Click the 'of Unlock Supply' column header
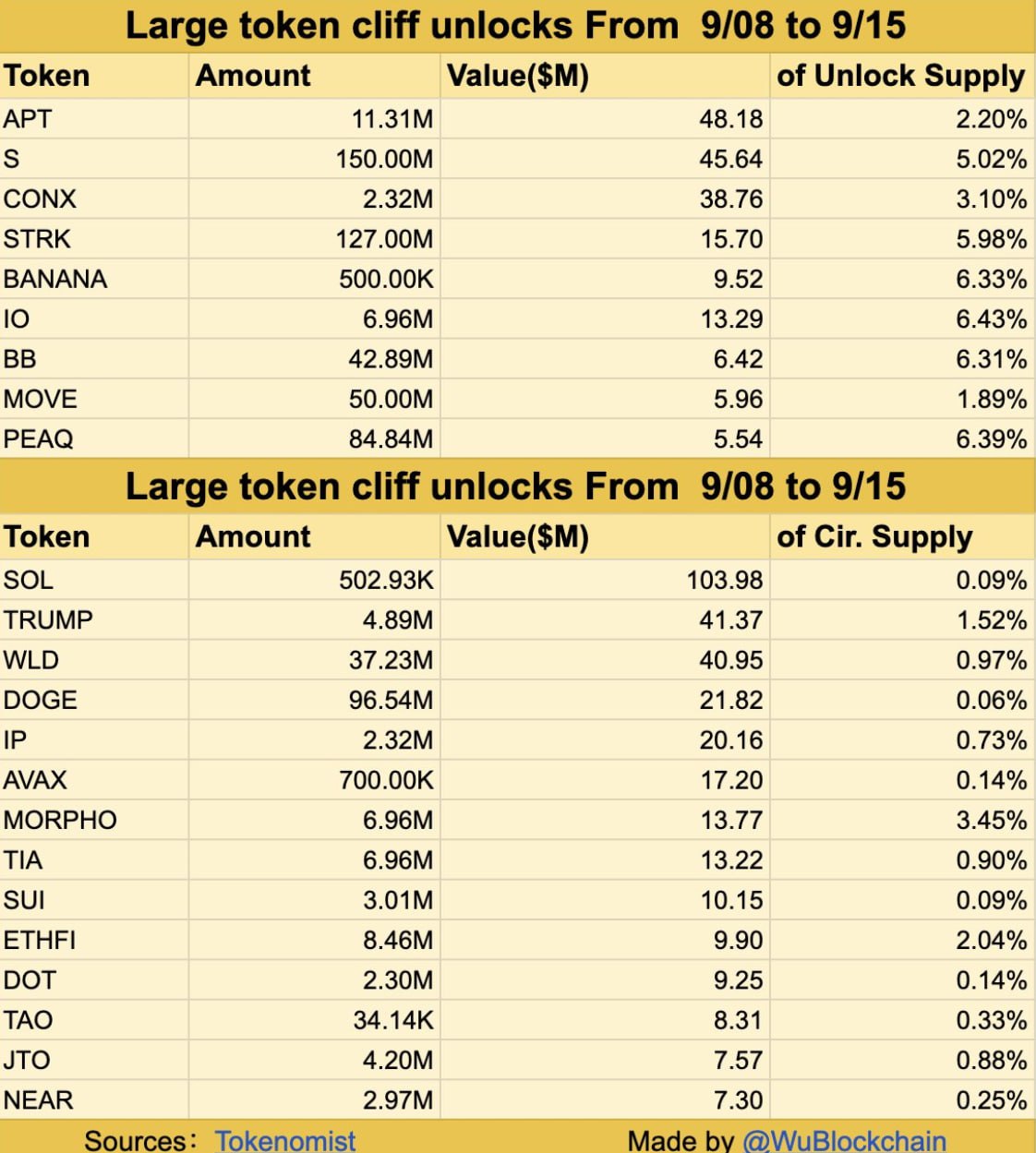1036x1153 pixels. tap(902, 76)
